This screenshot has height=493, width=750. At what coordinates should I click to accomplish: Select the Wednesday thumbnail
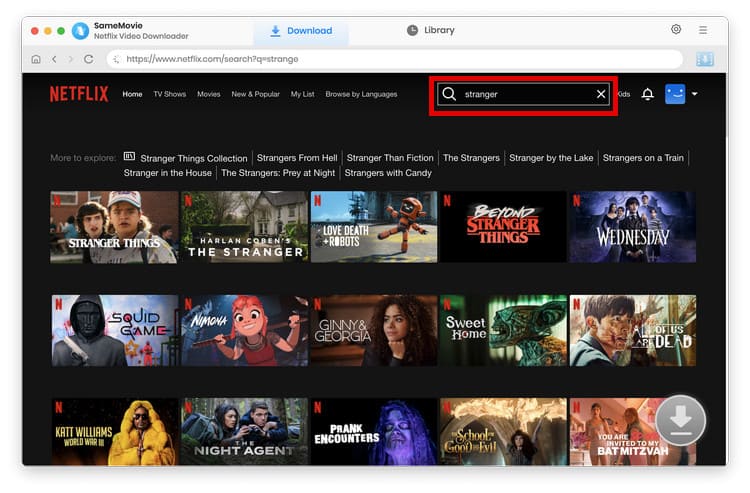632,227
